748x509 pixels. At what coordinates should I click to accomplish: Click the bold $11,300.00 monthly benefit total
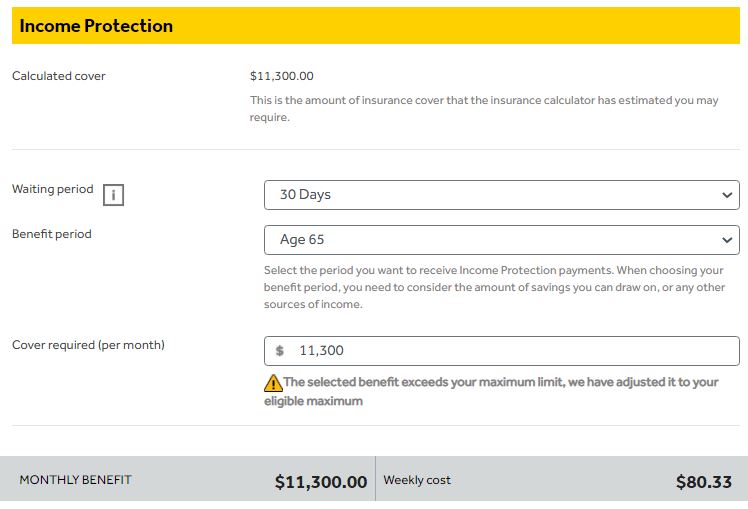321,482
